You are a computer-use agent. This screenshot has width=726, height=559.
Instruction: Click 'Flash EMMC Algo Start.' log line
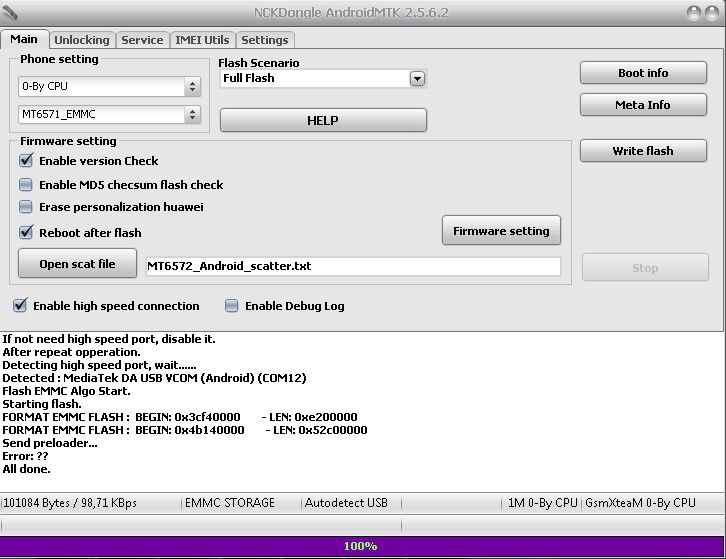pyautogui.click(x=66, y=391)
